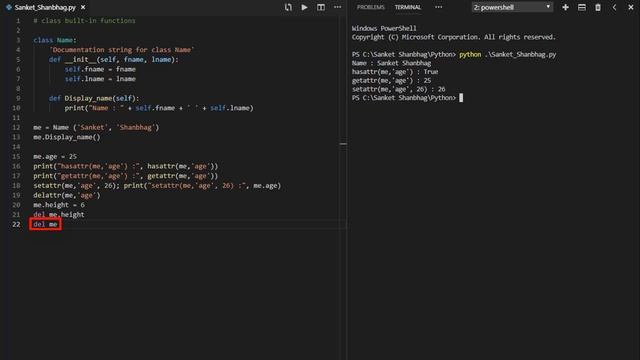Screen dimensions: 640x360
Task: Click the 'Windows PowerShell' terminal header text
Action: (384, 28)
